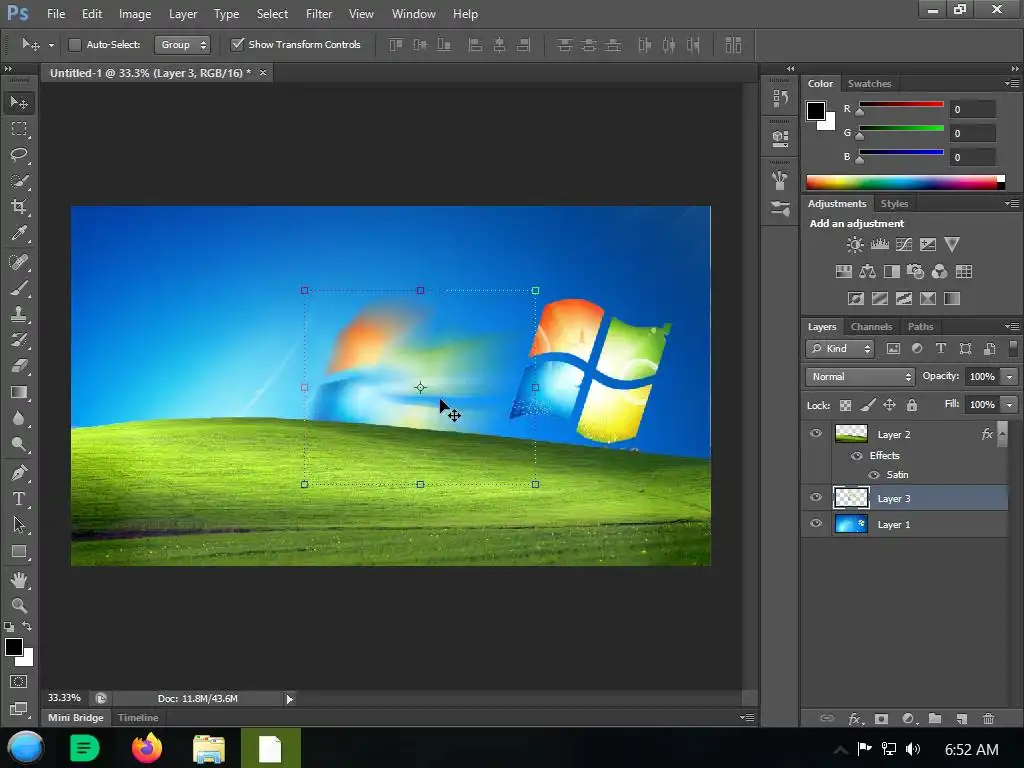
Task: Select the Crop tool
Action: coord(19,207)
